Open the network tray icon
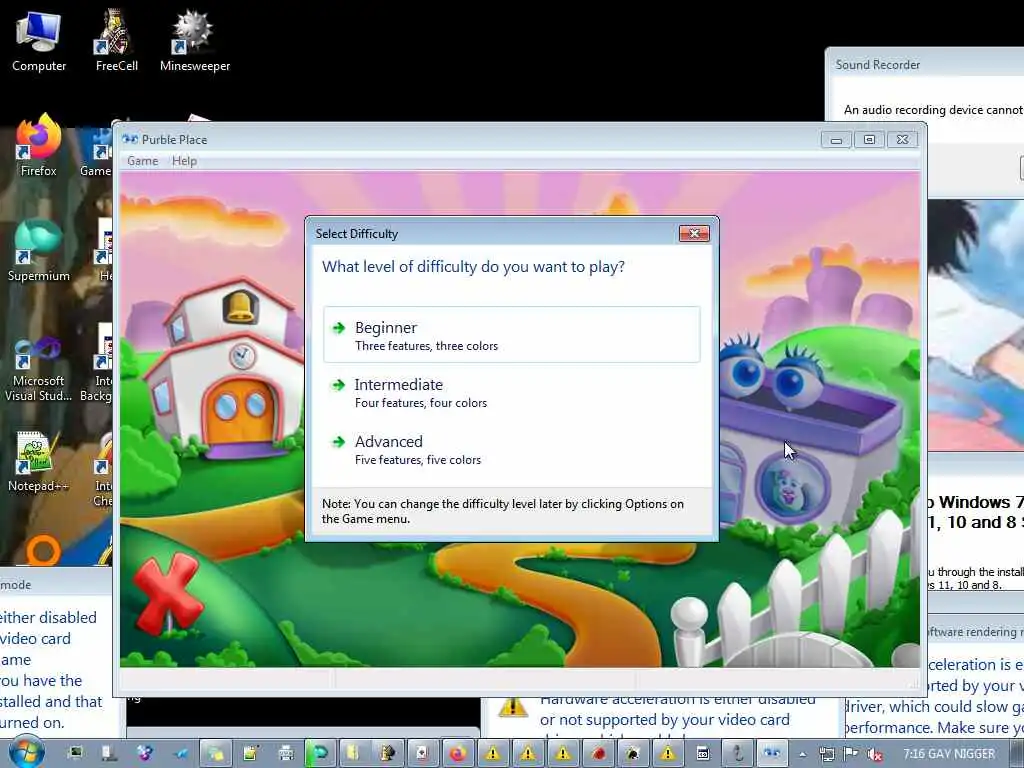Screen dimensions: 1024x768 pyautogui.click(x=826, y=754)
